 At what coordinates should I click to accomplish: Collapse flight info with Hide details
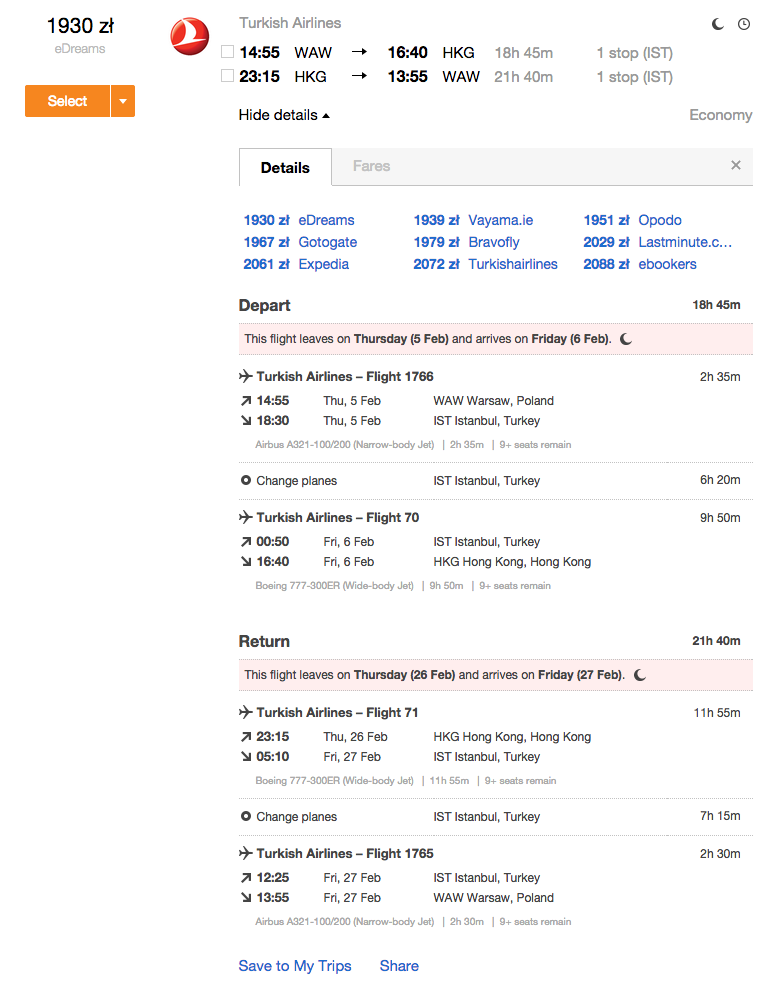point(284,115)
